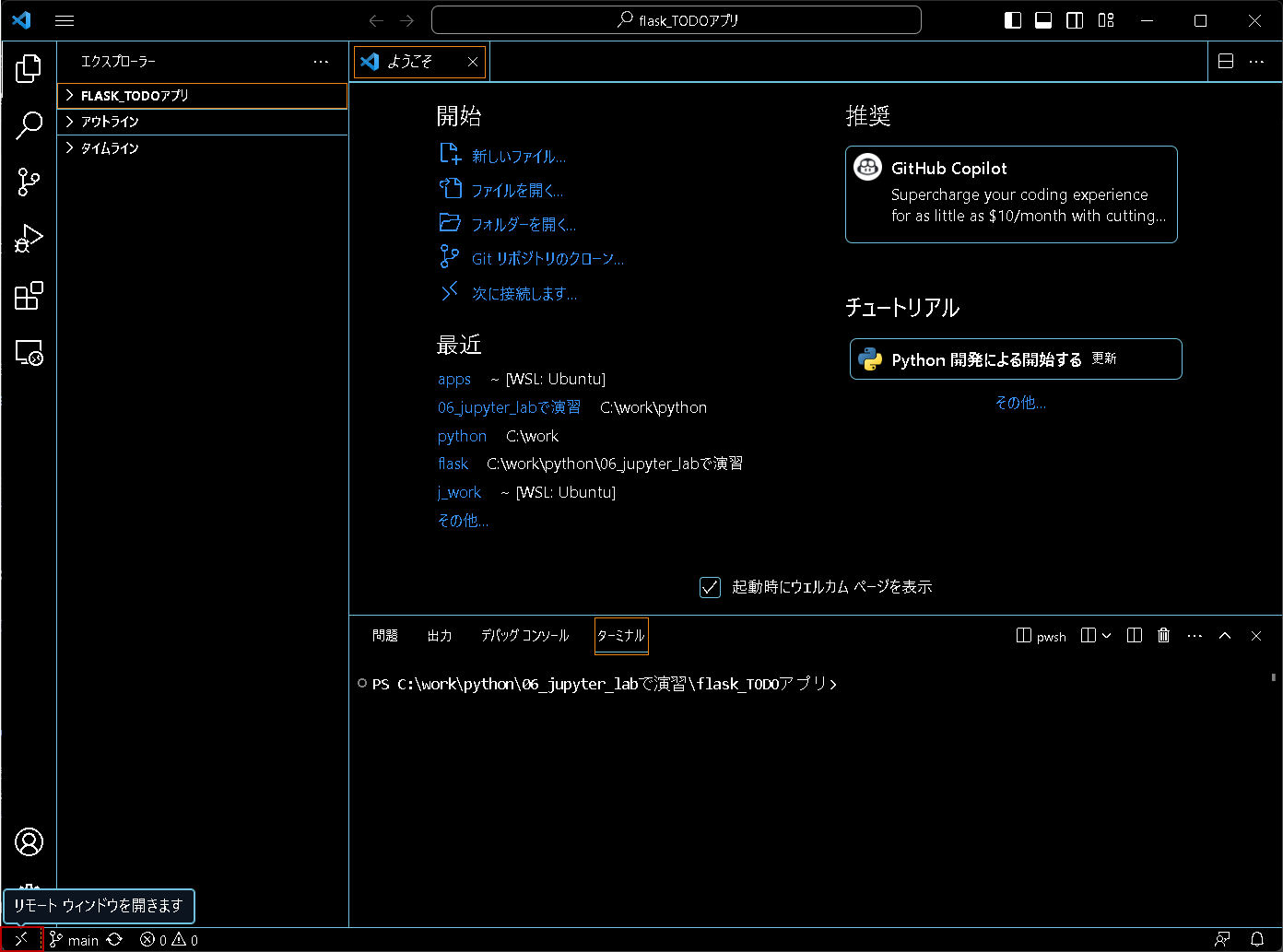Click the flask_TODOアプリ command center search box

click(x=677, y=20)
